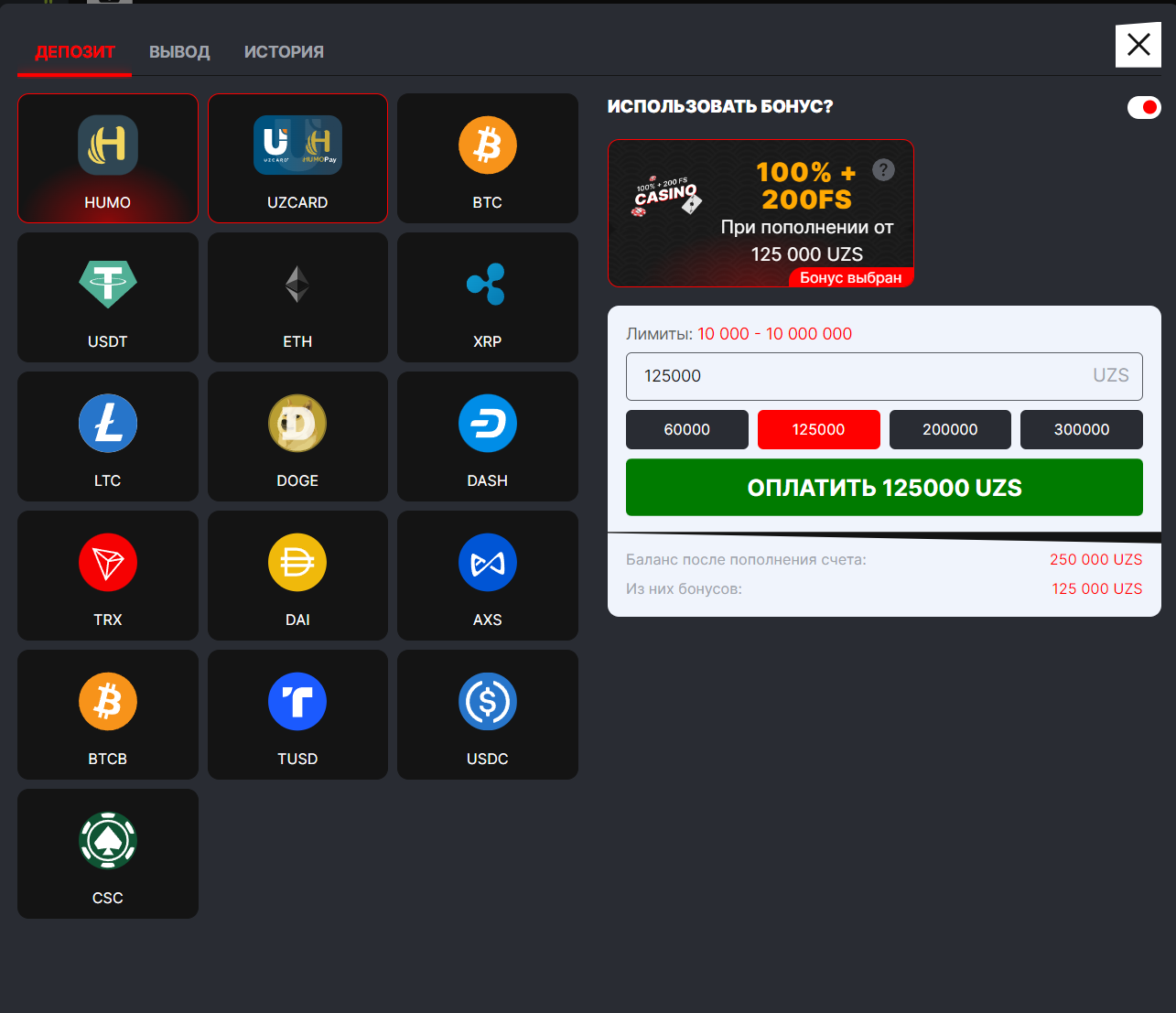Select the 100% + 200FS bonus card
Image resolution: width=1176 pixels, height=1013 pixels.
(x=761, y=213)
